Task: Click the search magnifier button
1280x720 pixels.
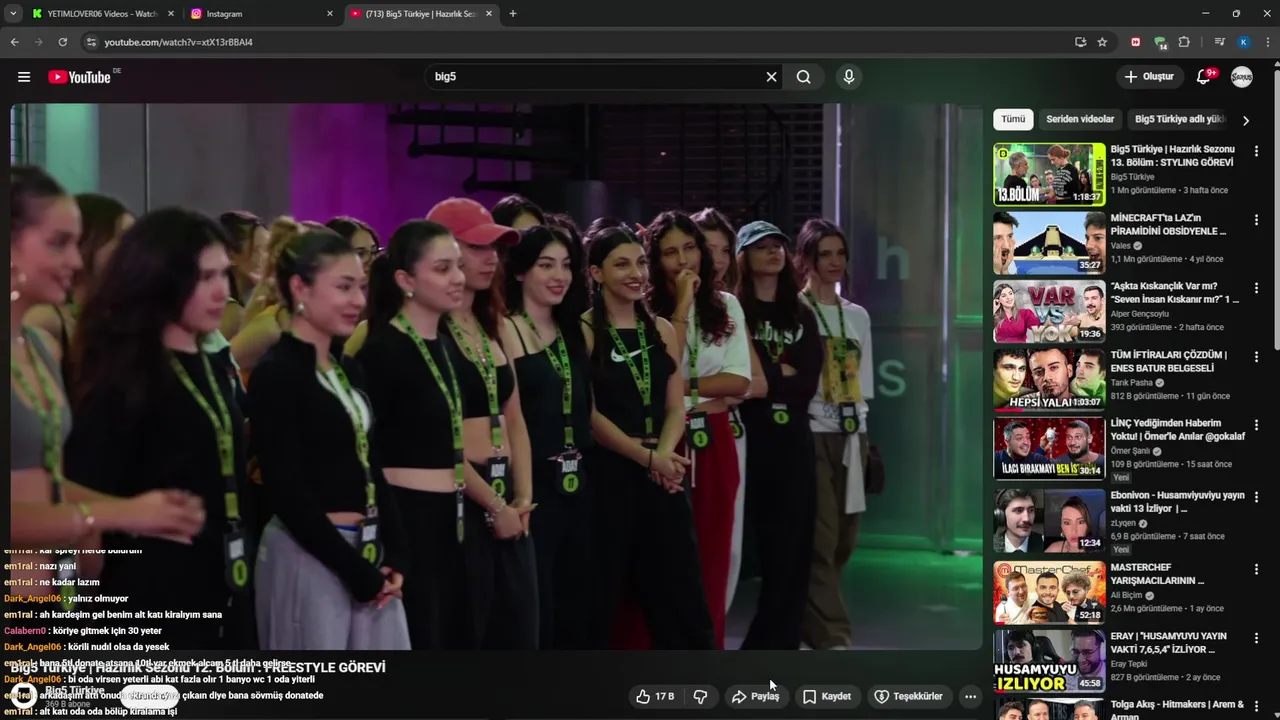Action: (804, 77)
